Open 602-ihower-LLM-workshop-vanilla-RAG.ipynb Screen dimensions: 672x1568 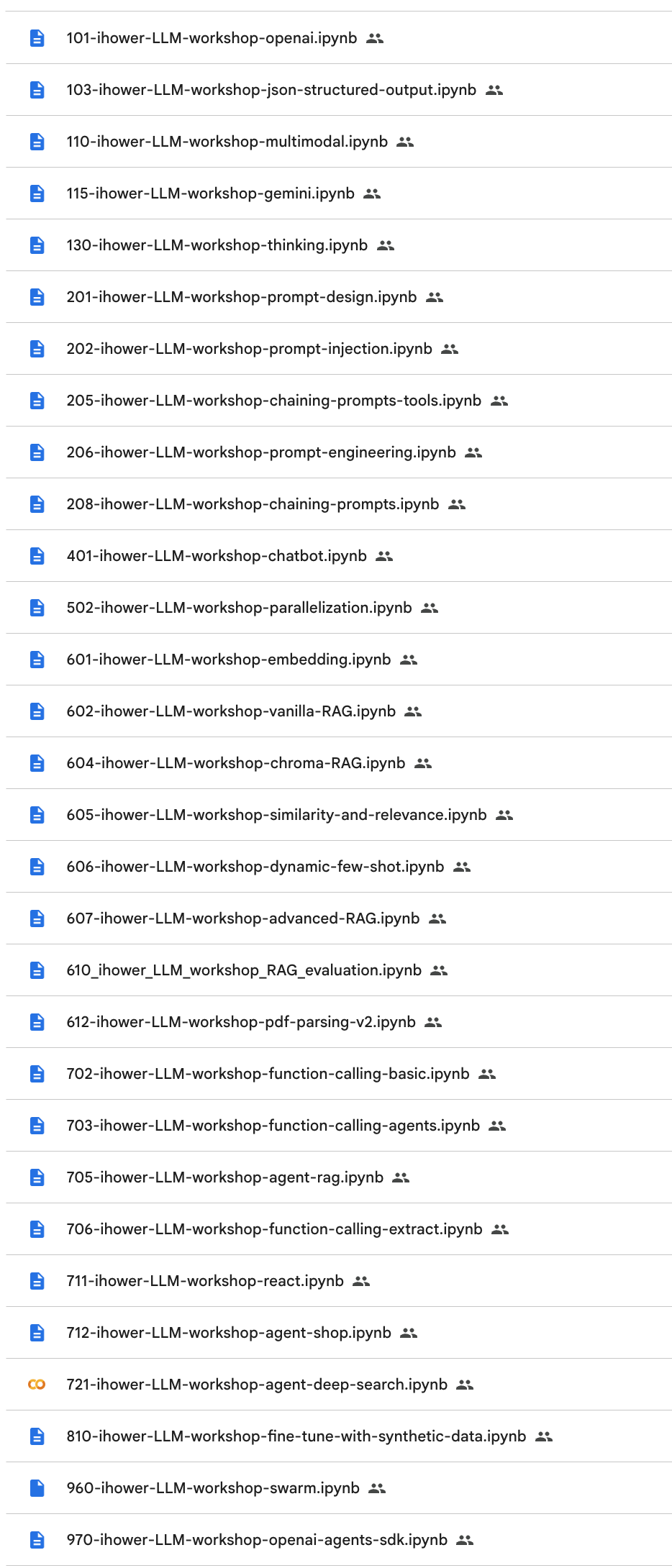coord(231,711)
